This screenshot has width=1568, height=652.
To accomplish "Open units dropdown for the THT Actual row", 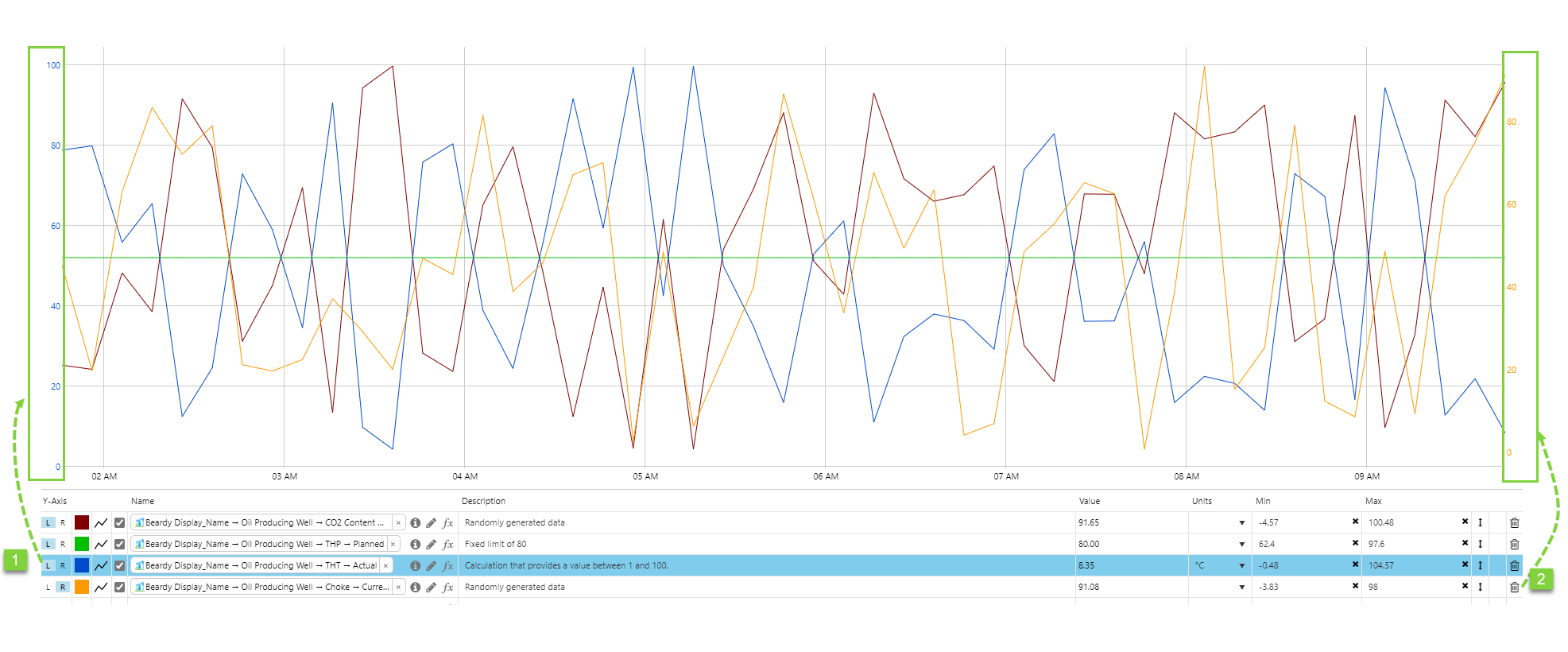I will 1241,565.
